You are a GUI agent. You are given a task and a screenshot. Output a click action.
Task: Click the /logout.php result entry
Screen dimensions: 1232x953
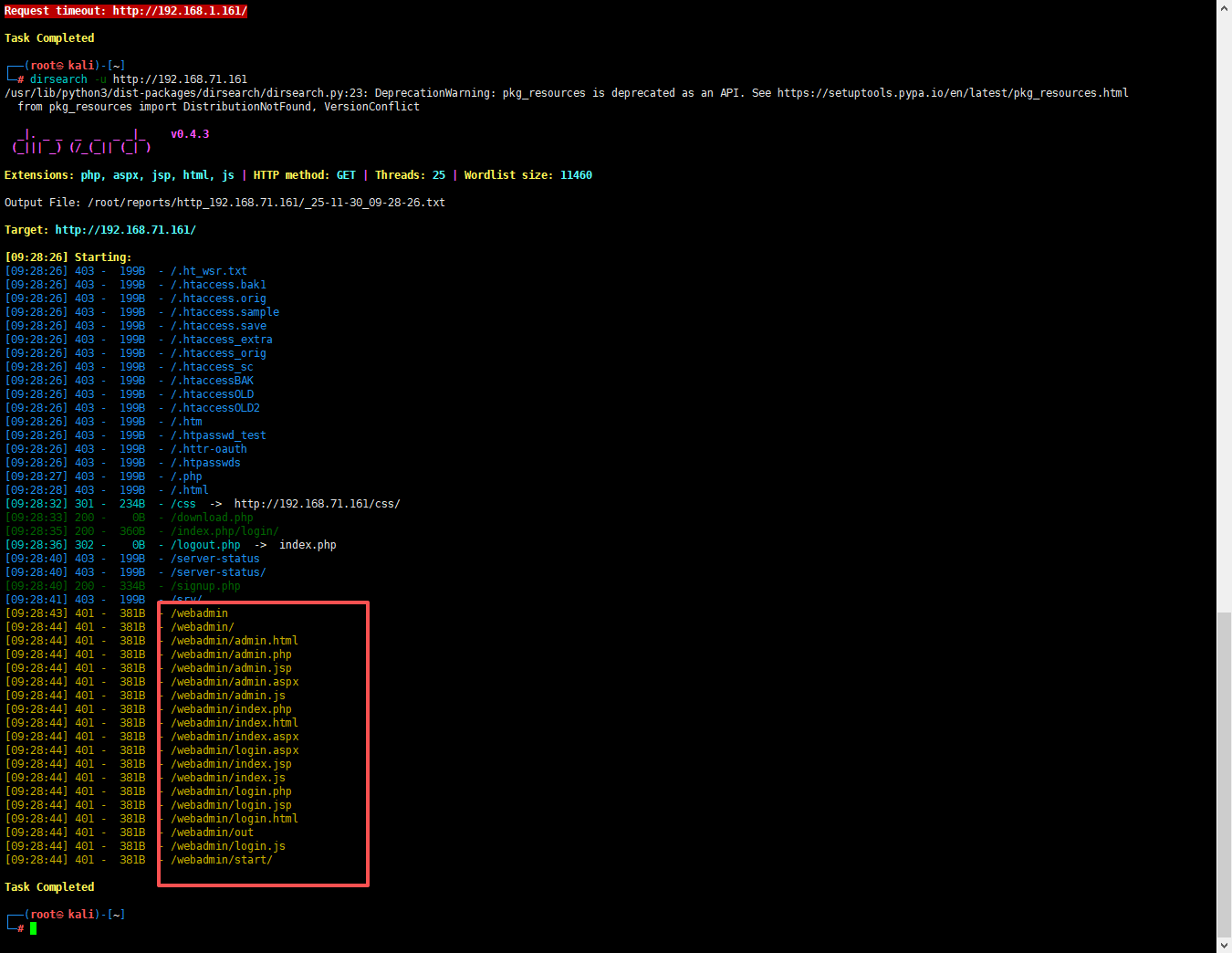tap(205, 545)
